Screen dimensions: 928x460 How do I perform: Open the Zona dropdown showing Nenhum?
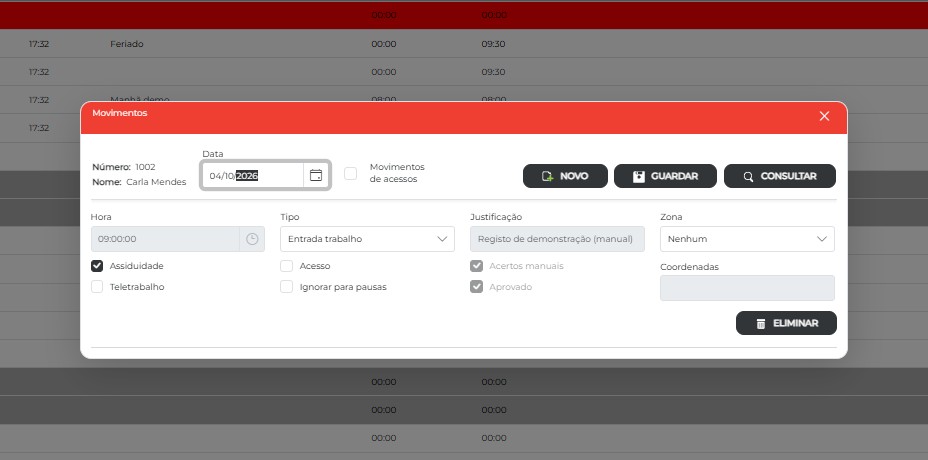tap(747, 239)
